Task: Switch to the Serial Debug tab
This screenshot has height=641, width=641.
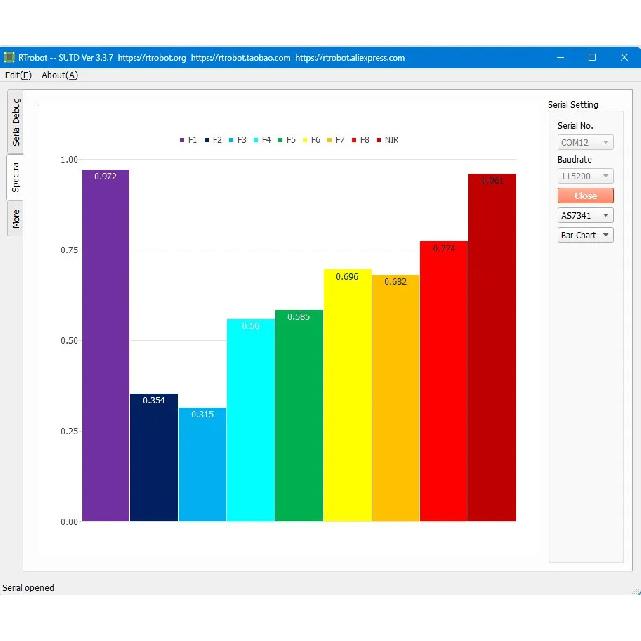Action: coord(16,122)
